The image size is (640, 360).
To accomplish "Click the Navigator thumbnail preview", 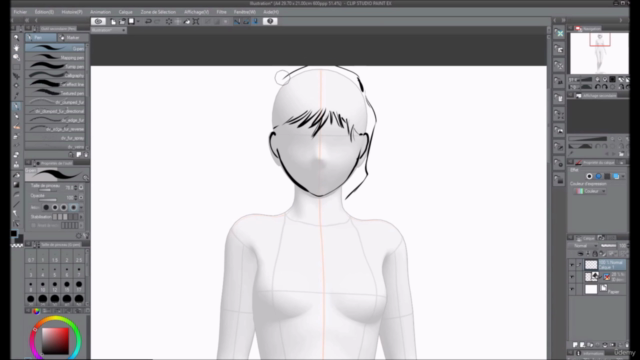I will click(x=599, y=53).
